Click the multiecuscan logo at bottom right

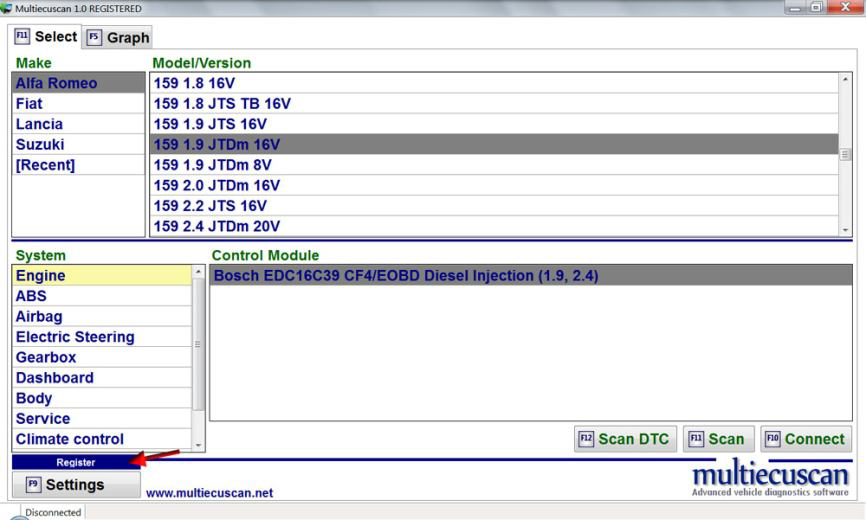pyautogui.click(x=770, y=478)
